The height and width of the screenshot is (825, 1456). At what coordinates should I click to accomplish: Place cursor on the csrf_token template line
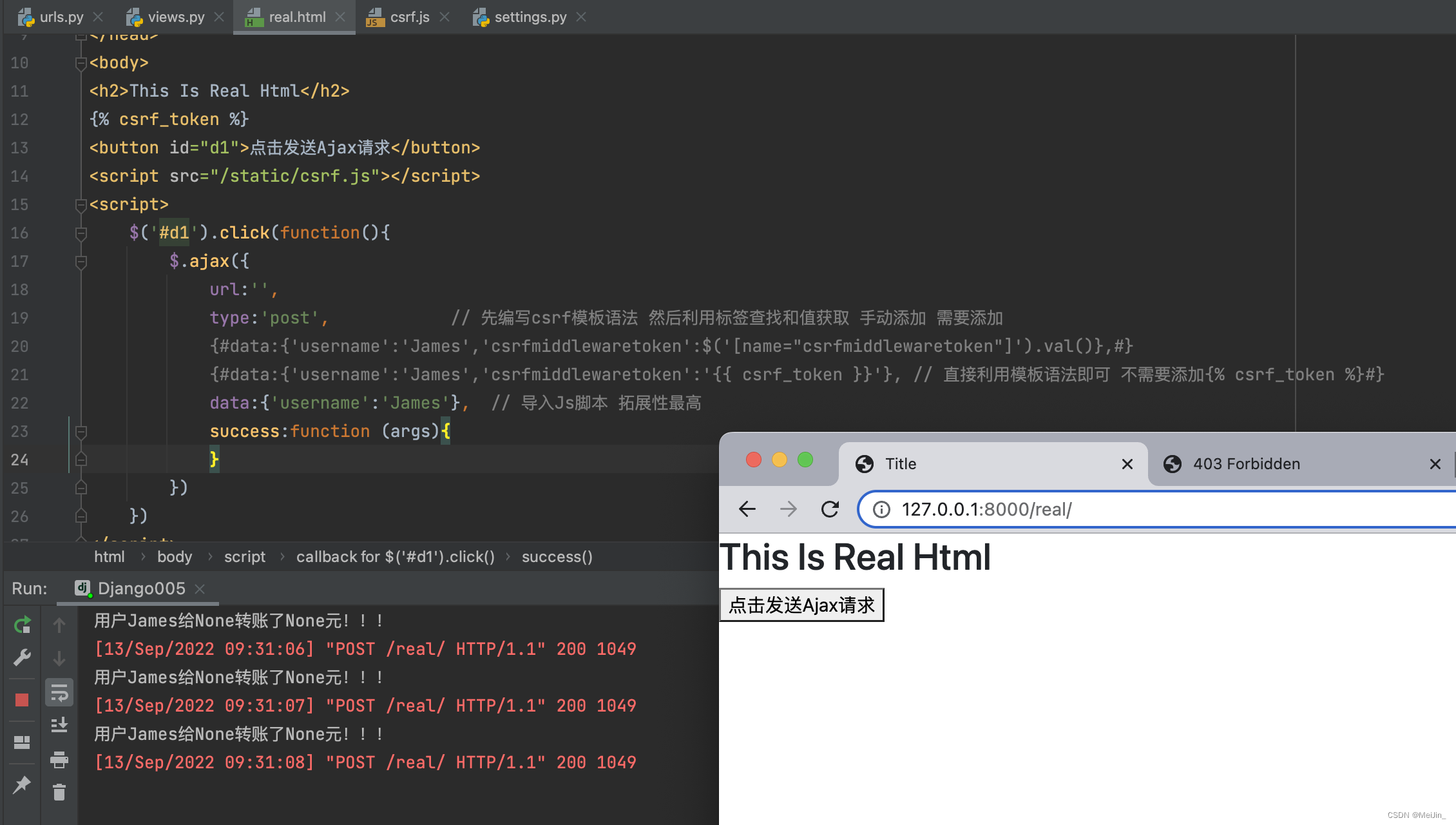(x=169, y=119)
